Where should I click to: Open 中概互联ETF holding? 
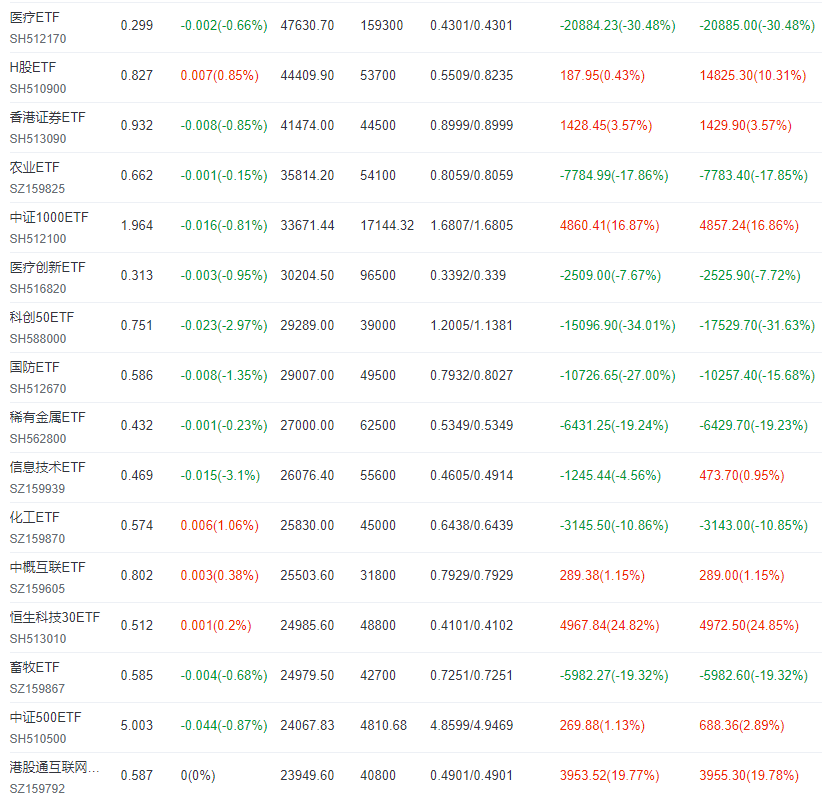click(47, 567)
